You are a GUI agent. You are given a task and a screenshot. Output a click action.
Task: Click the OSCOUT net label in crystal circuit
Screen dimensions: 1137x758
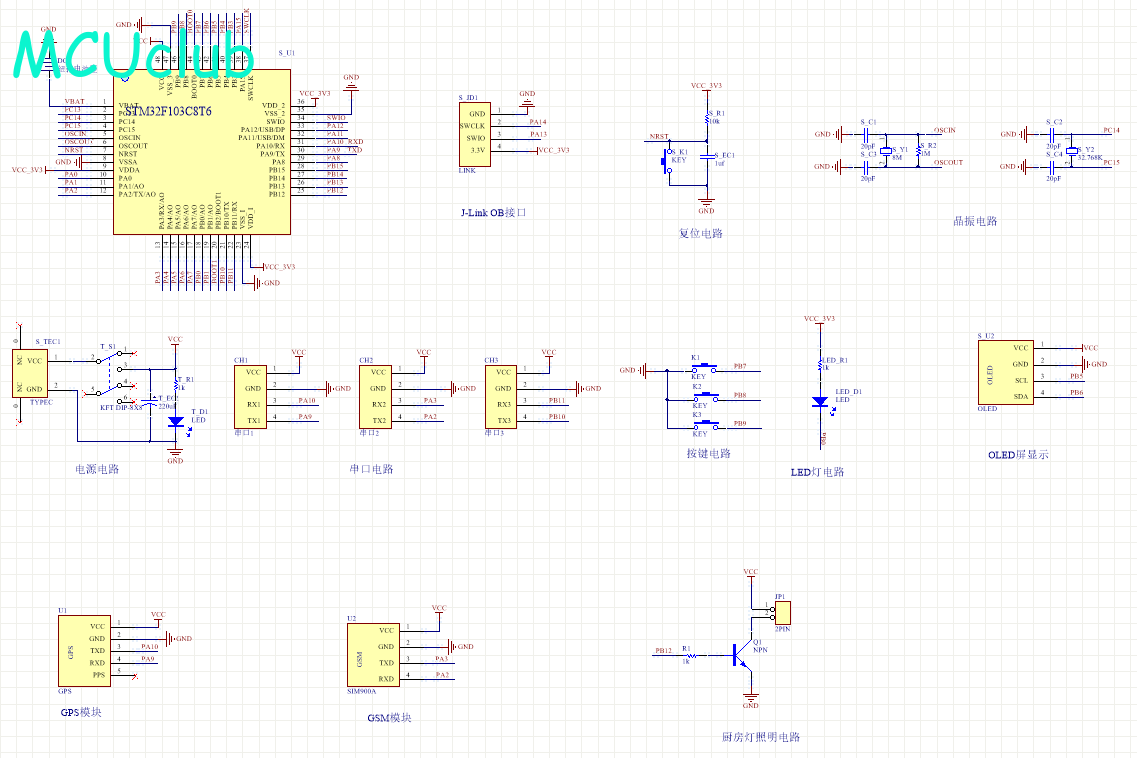coord(948,162)
